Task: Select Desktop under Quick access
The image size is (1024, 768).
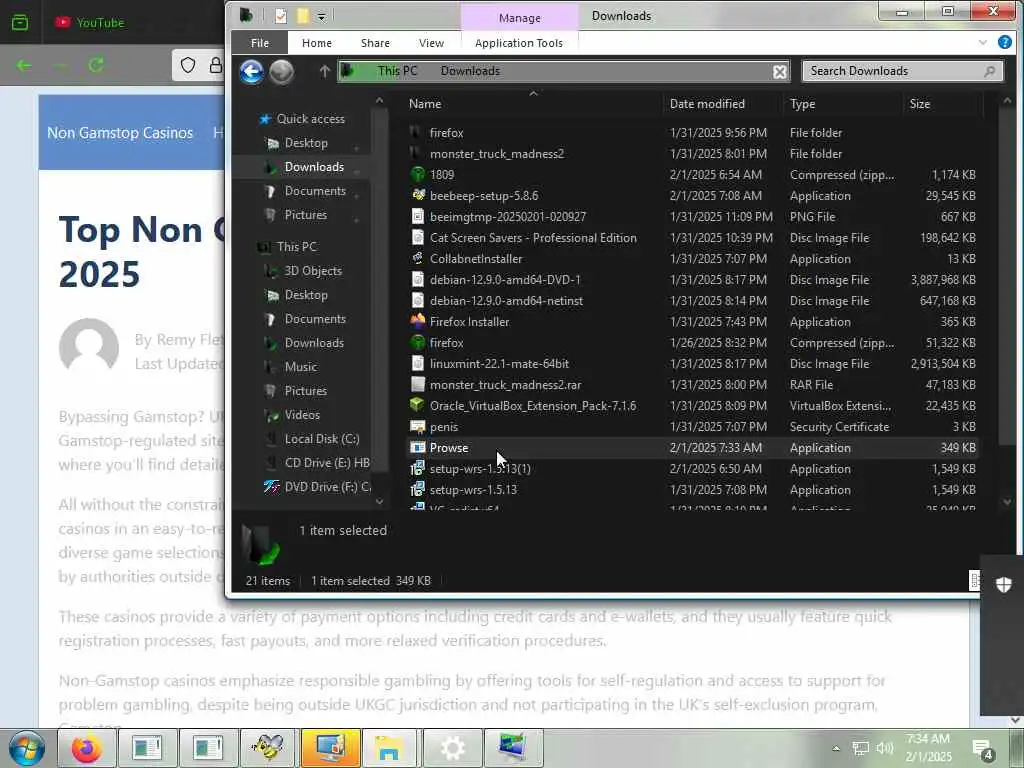Action: tap(306, 143)
